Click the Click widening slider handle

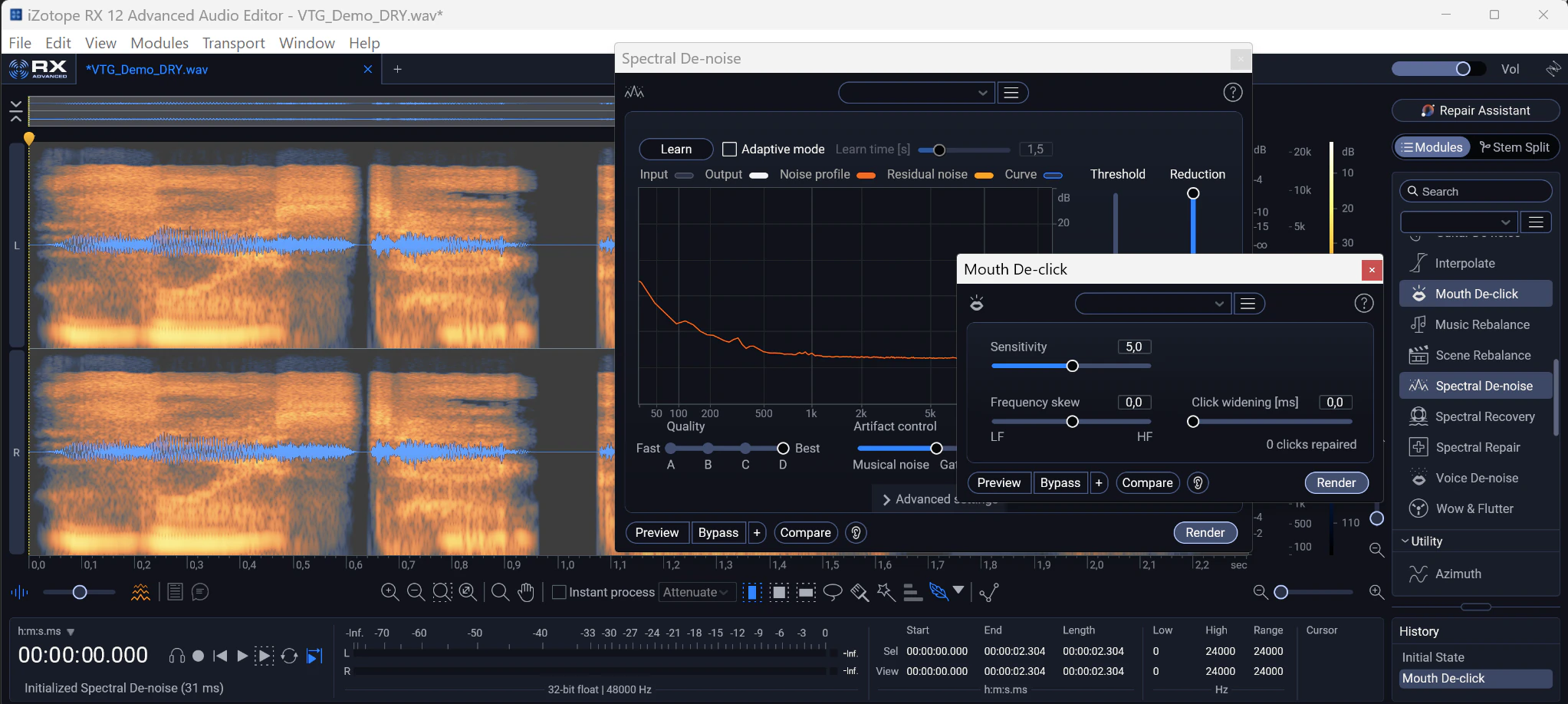pyautogui.click(x=1193, y=422)
